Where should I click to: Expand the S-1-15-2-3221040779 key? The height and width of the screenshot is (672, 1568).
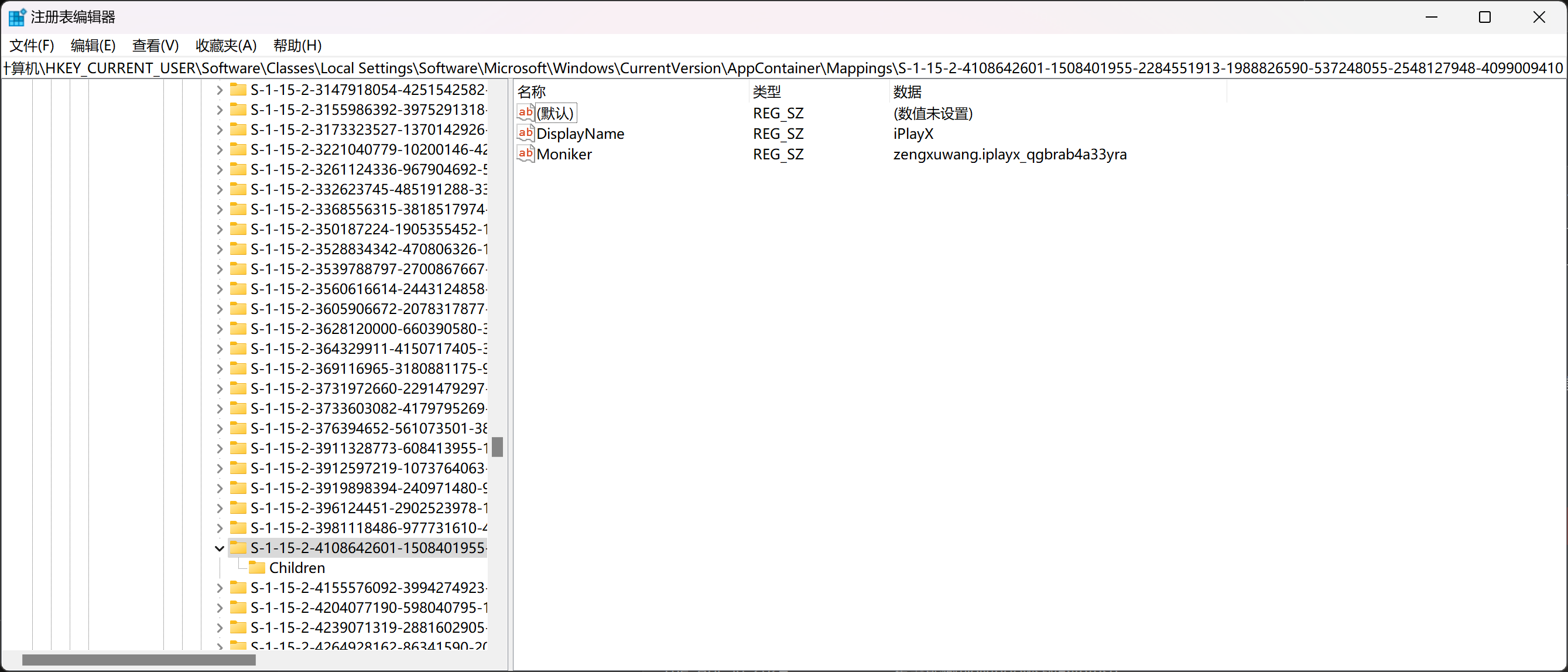pos(219,149)
